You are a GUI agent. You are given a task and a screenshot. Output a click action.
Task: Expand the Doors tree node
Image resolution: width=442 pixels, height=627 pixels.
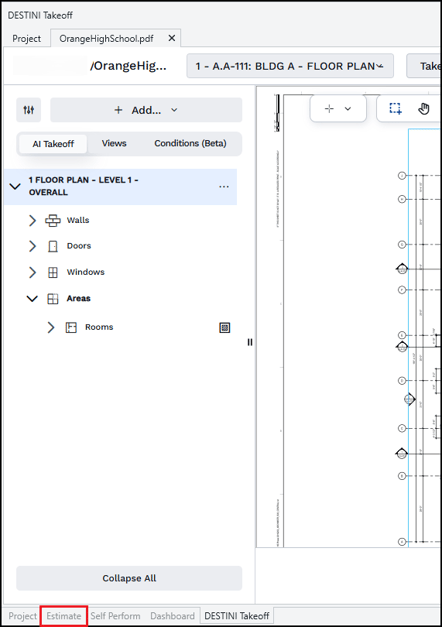[32, 246]
